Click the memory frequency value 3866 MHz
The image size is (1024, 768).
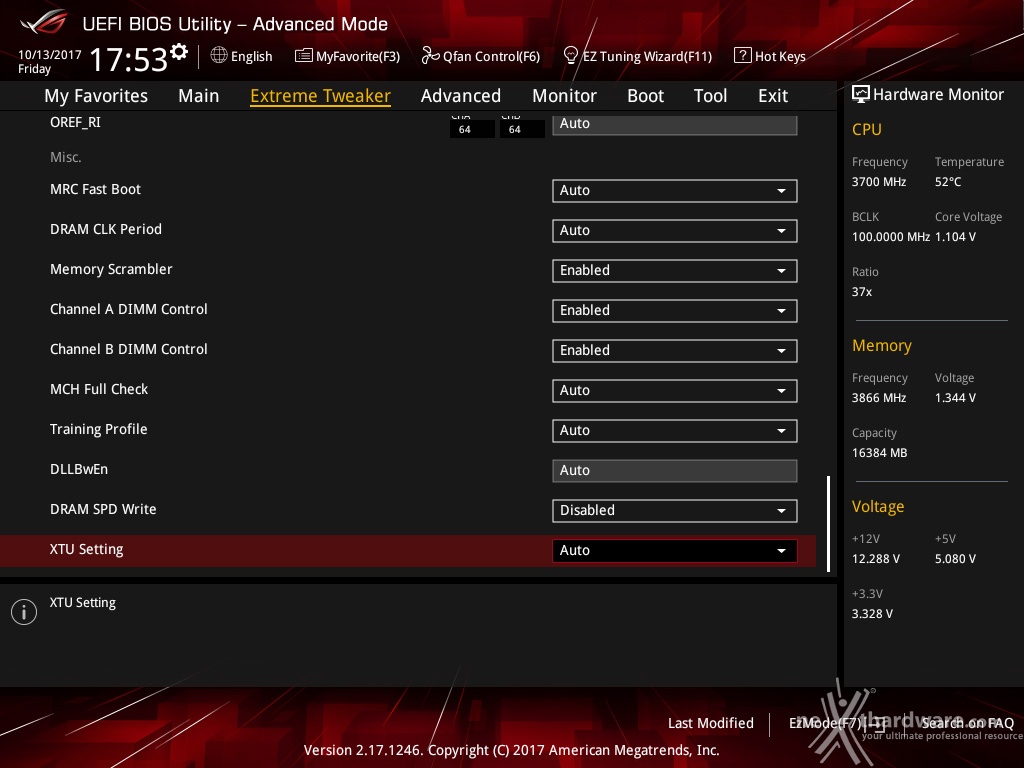(x=879, y=398)
